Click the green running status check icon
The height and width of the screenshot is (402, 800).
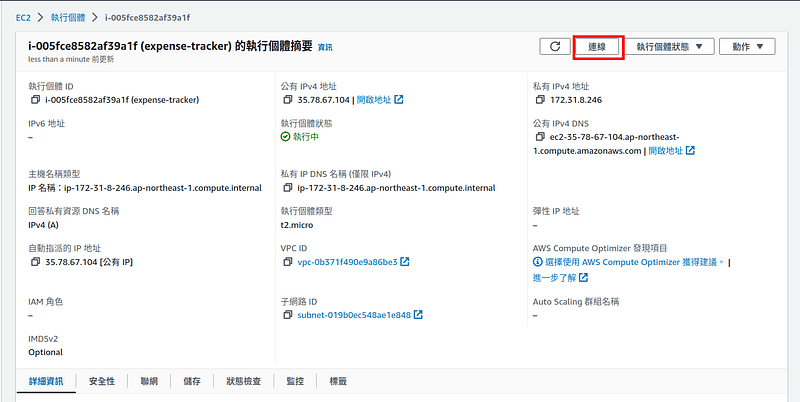pos(286,137)
